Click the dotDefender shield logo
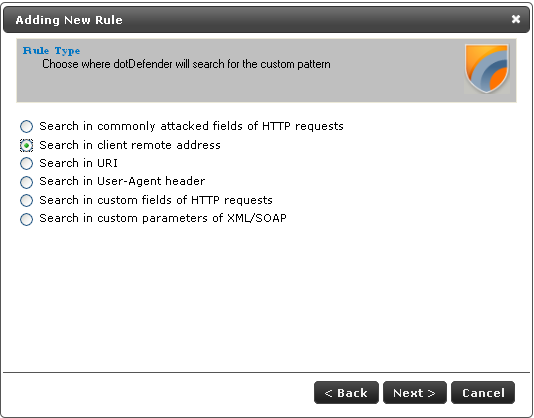The image size is (534, 418). pos(487,69)
